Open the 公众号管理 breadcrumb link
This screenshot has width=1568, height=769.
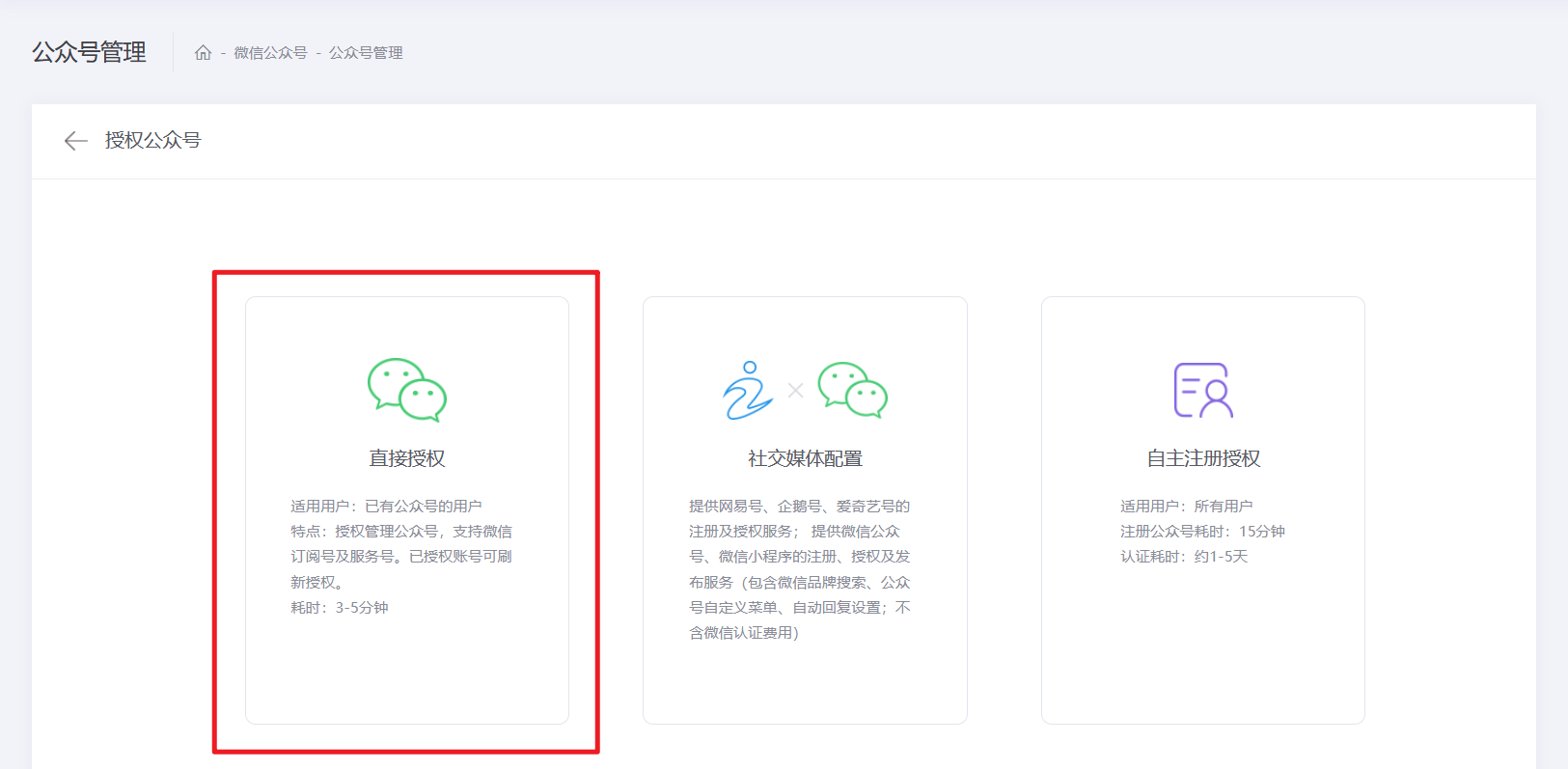[366, 53]
